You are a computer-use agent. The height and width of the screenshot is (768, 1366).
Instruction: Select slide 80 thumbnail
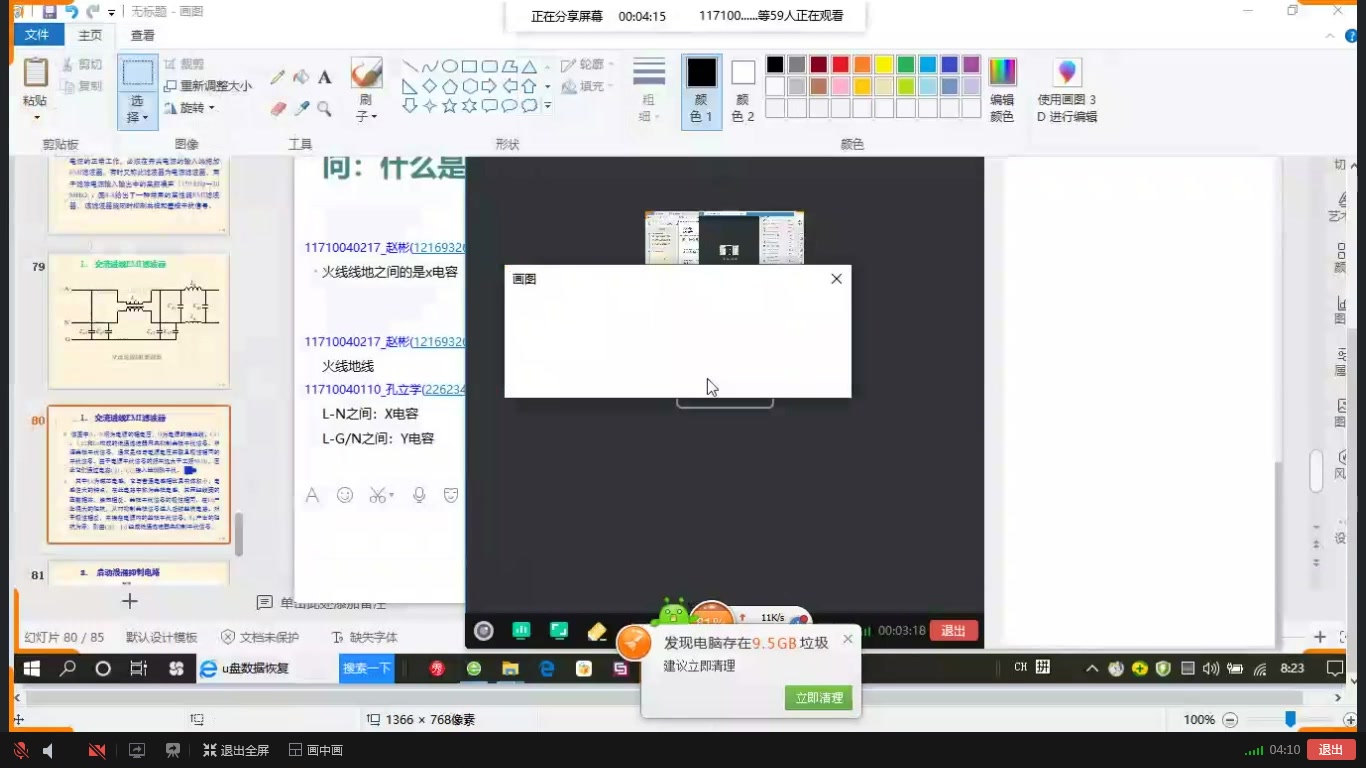[x=139, y=474]
